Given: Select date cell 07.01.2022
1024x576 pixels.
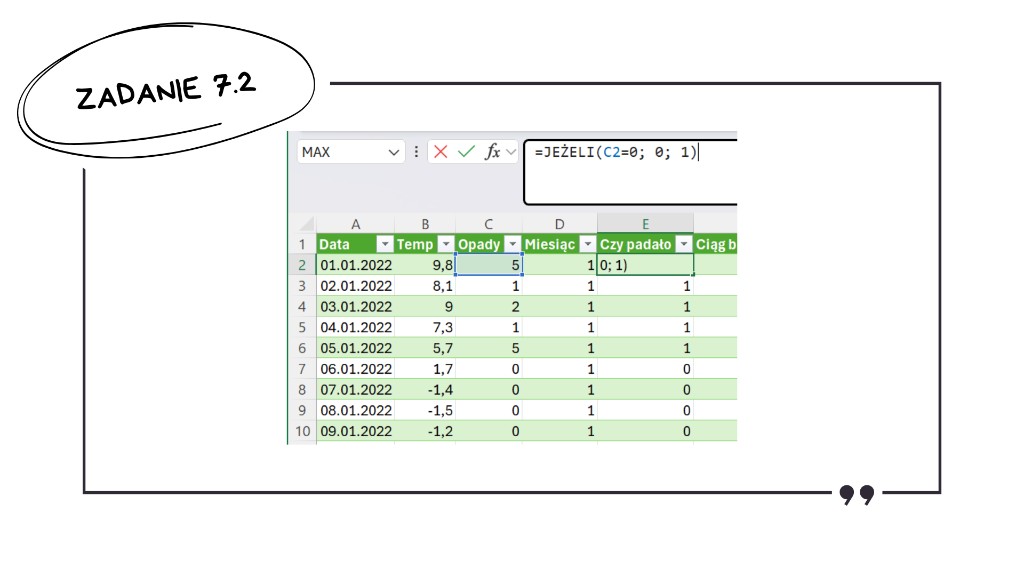Looking at the screenshot, I should [355, 390].
